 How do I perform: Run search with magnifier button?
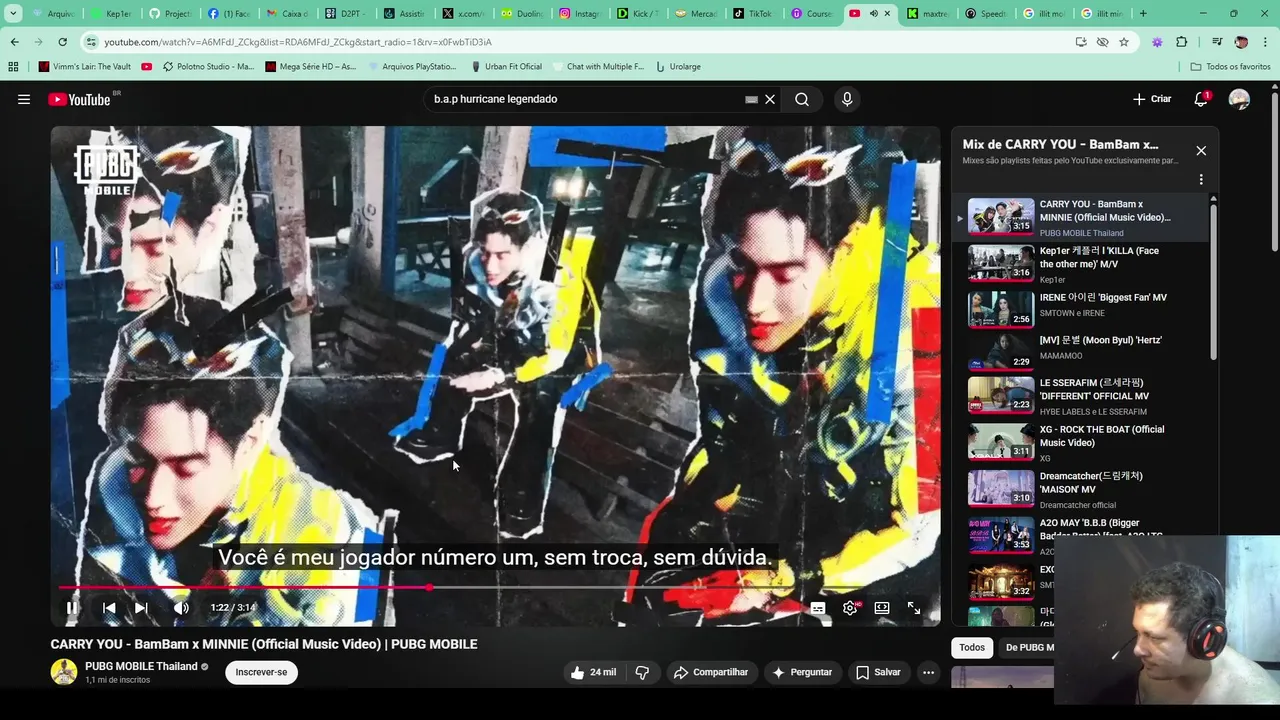point(802,99)
